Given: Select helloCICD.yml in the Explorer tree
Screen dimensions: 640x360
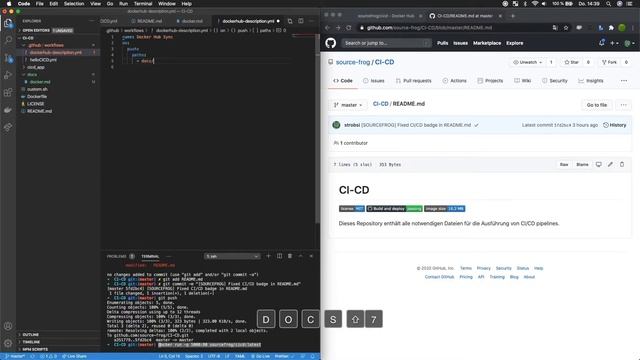Looking at the screenshot, I should click(43, 60).
